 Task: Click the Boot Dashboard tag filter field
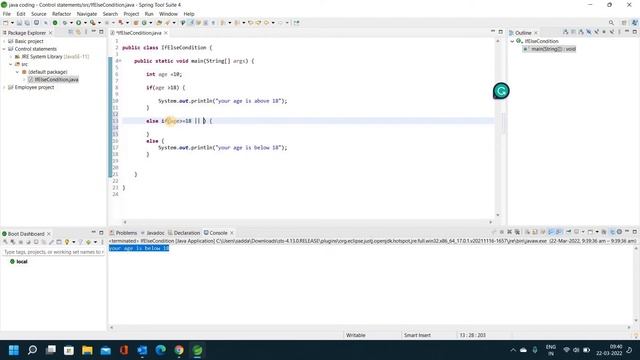click(x=53, y=252)
